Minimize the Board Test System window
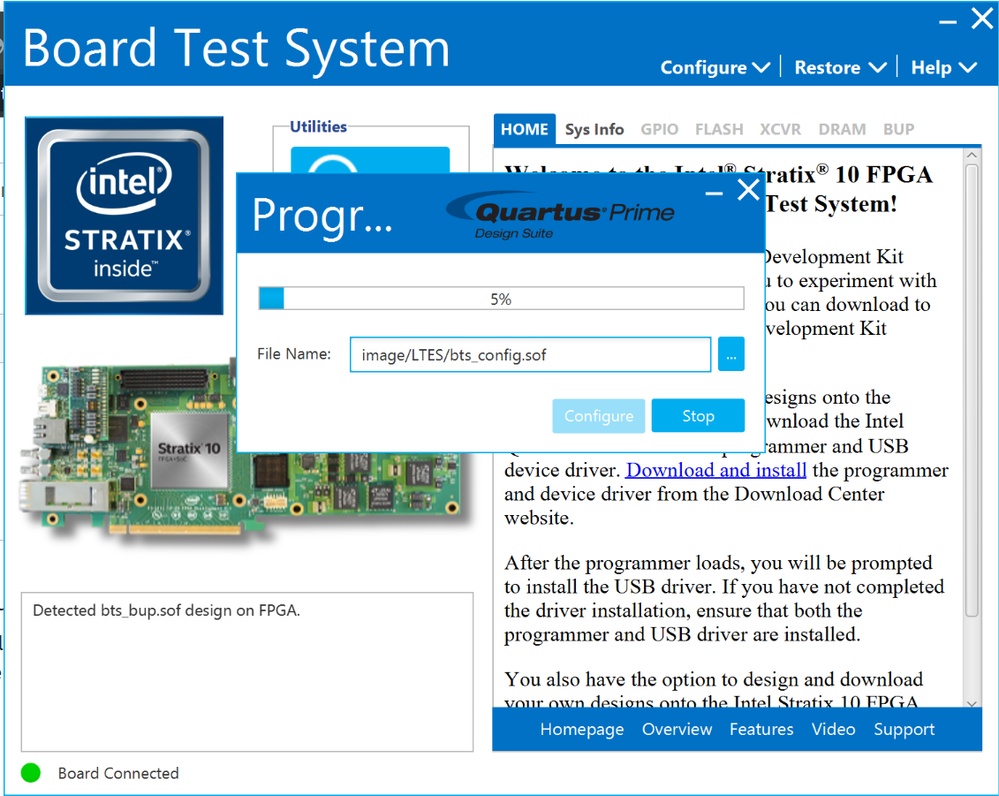Screen dimensions: 999x796 [x=948, y=22]
